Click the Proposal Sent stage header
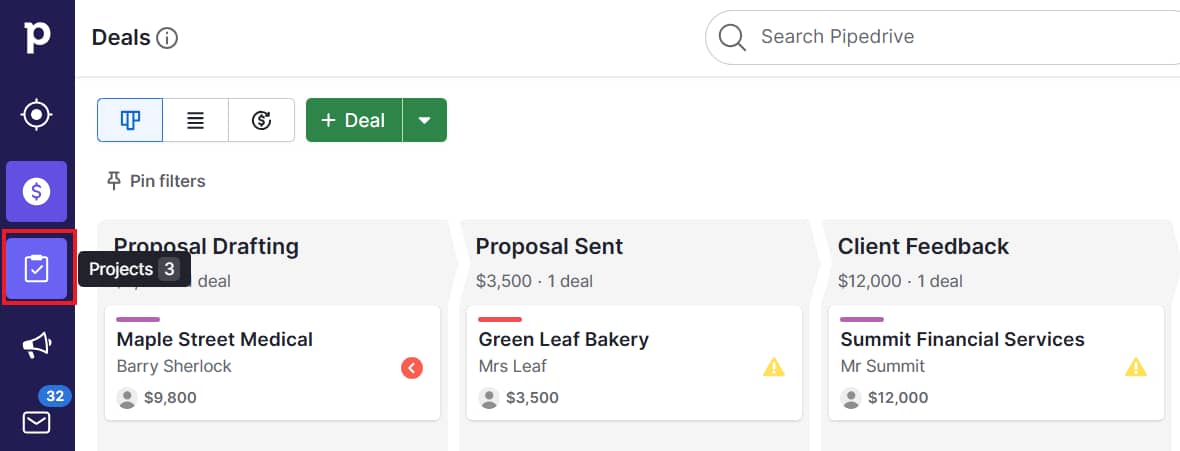Image resolution: width=1180 pixels, height=451 pixels. (549, 247)
